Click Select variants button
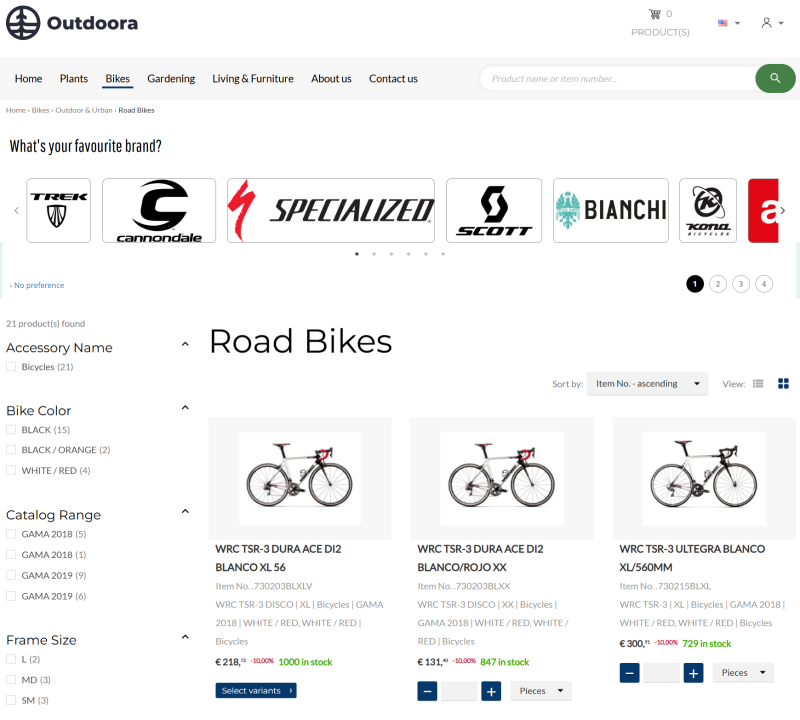 click(256, 690)
